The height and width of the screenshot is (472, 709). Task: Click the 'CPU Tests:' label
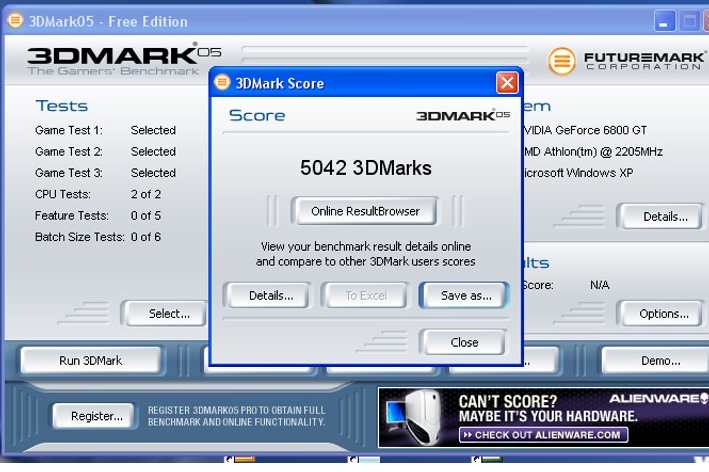click(62, 194)
